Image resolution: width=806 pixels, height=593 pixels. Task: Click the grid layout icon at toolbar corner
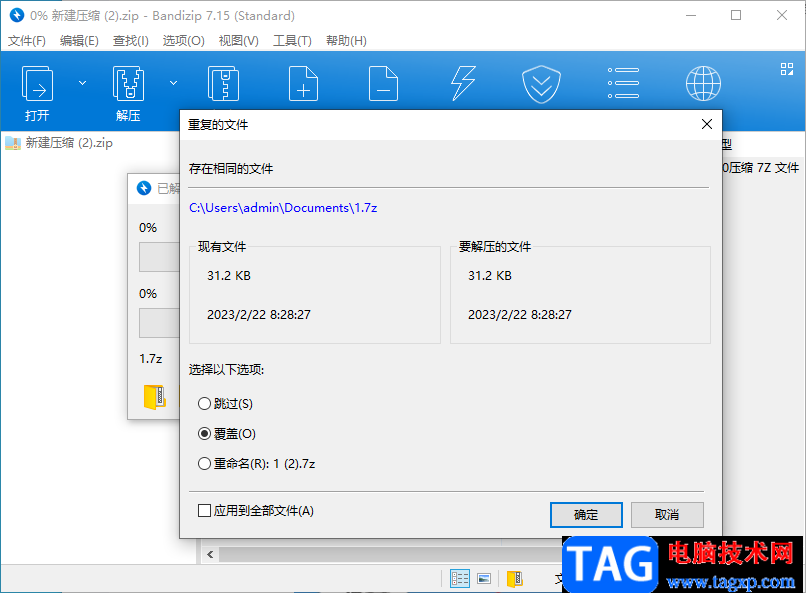tap(786, 69)
